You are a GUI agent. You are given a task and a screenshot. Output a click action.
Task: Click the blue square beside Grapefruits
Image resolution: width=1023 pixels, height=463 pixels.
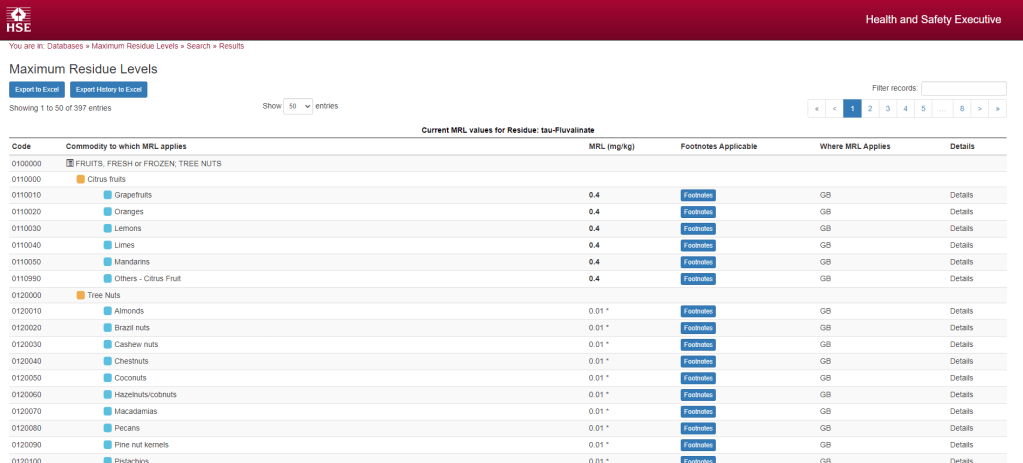[108, 195]
